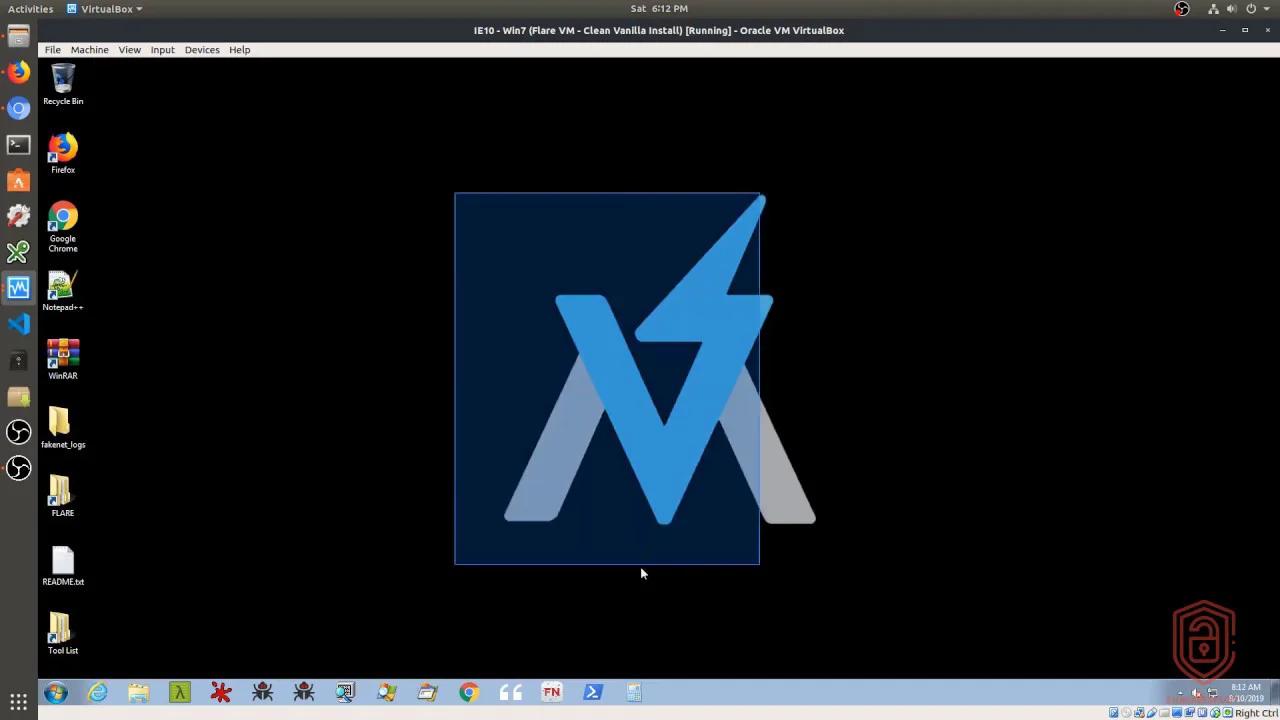Open the fakenet_logs folder
Screen dimensions: 1280x720
(62, 425)
